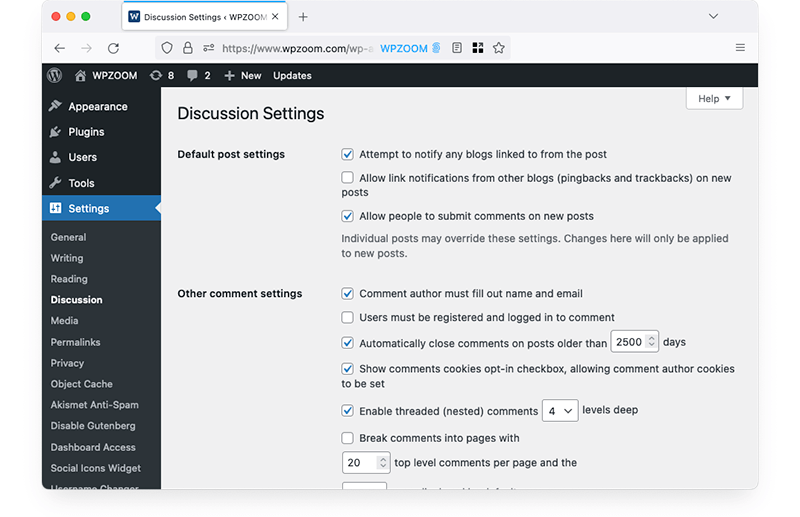Open Dashboard Access settings
The height and width of the screenshot is (517, 800).
point(93,447)
